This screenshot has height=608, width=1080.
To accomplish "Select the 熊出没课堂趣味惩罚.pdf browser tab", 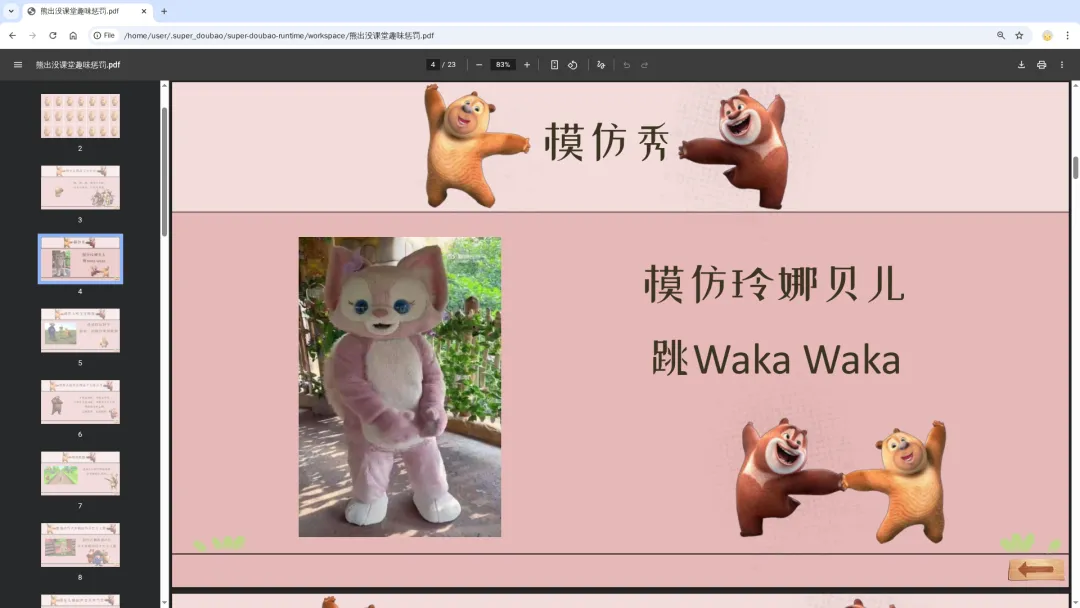I will [87, 11].
